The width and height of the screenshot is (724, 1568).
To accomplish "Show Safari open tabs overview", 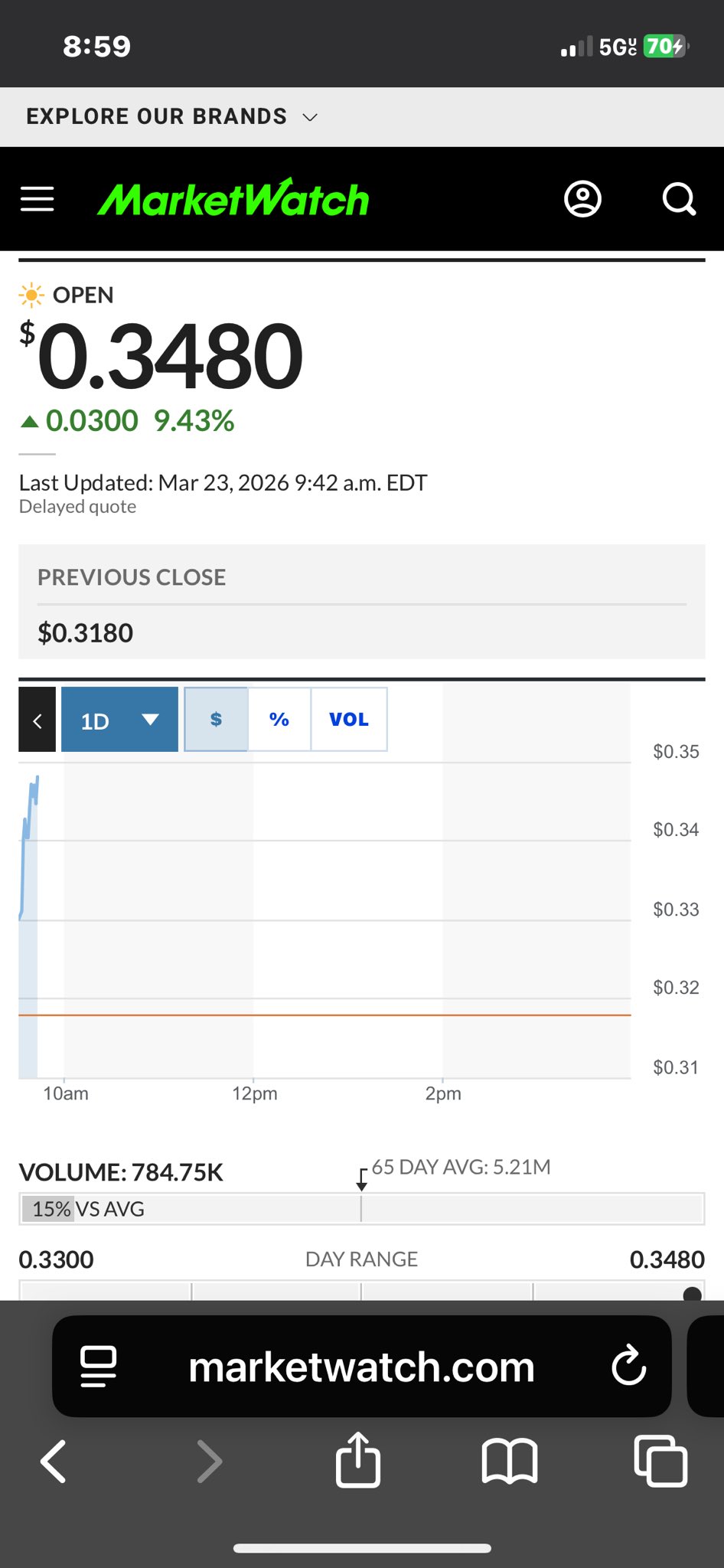I will pyautogui.click(x=660, y=1461).
